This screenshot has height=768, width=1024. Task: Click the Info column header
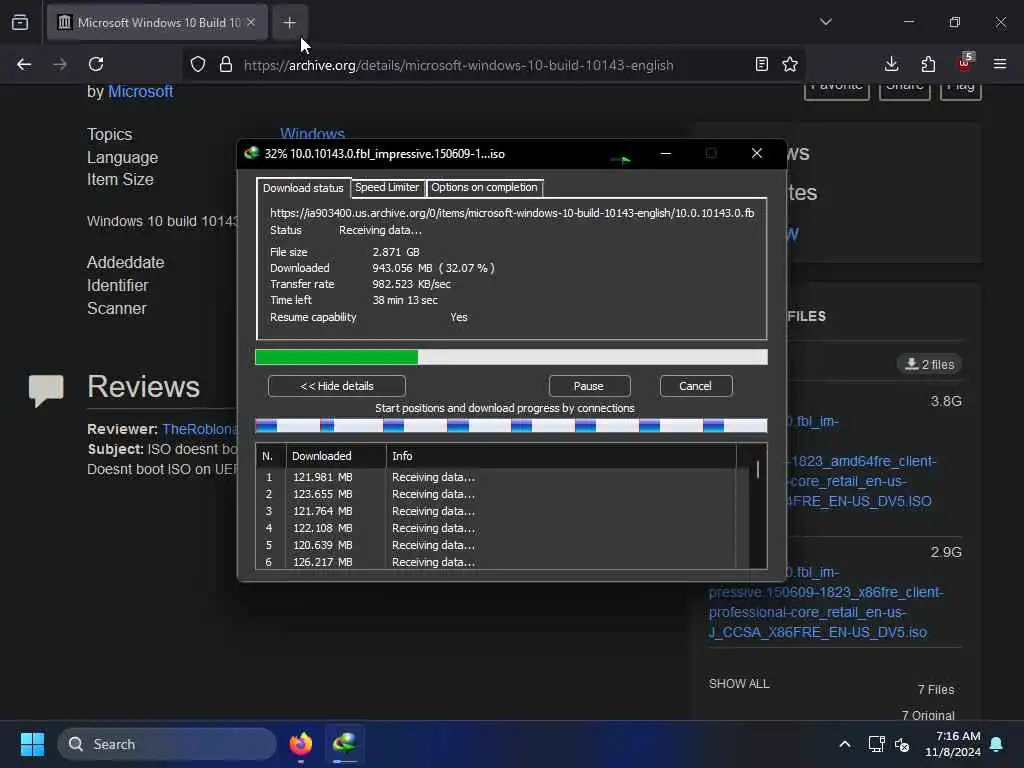click(561, 456)
